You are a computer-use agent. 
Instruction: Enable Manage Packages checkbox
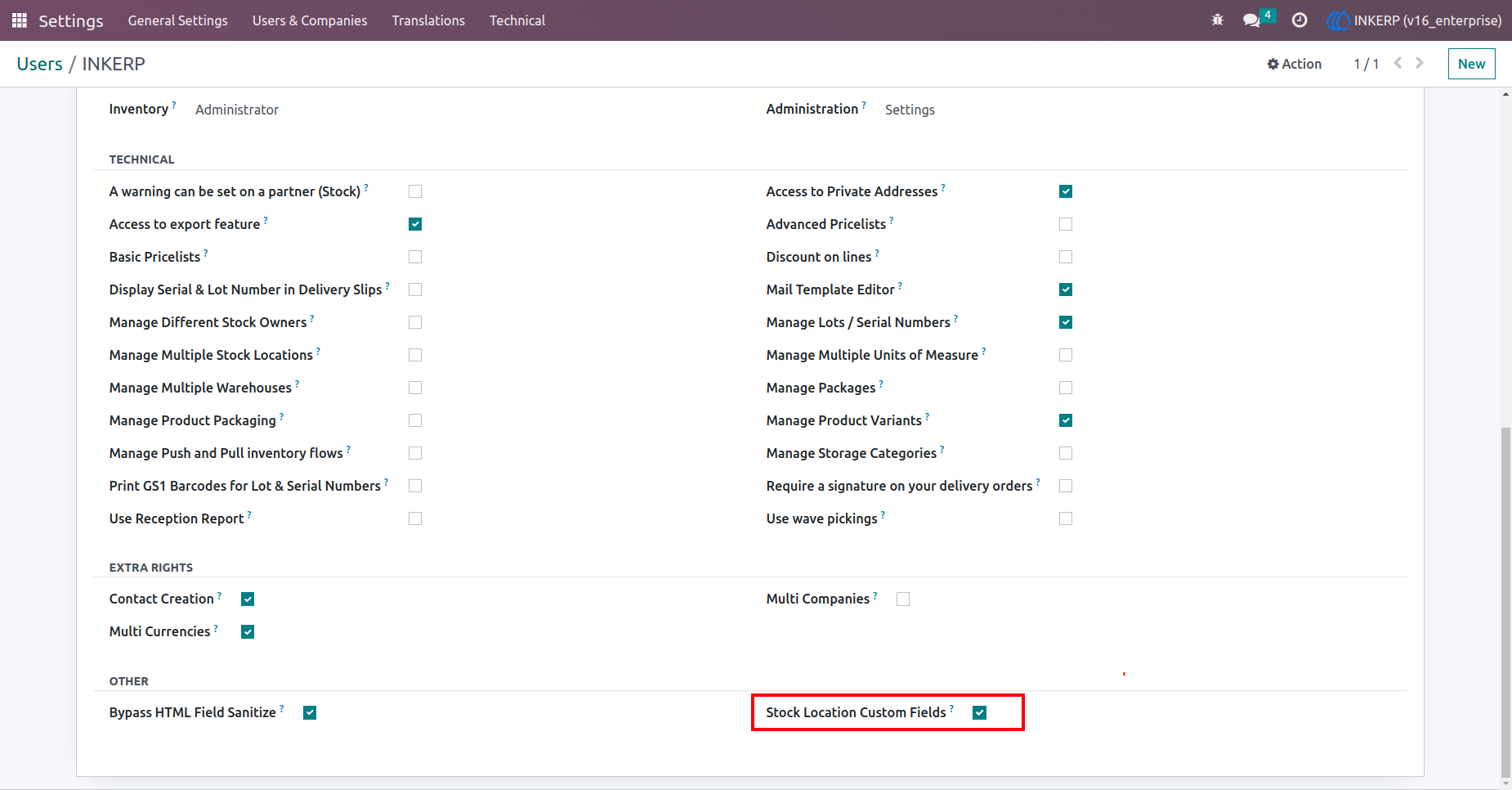(1066, 388)
